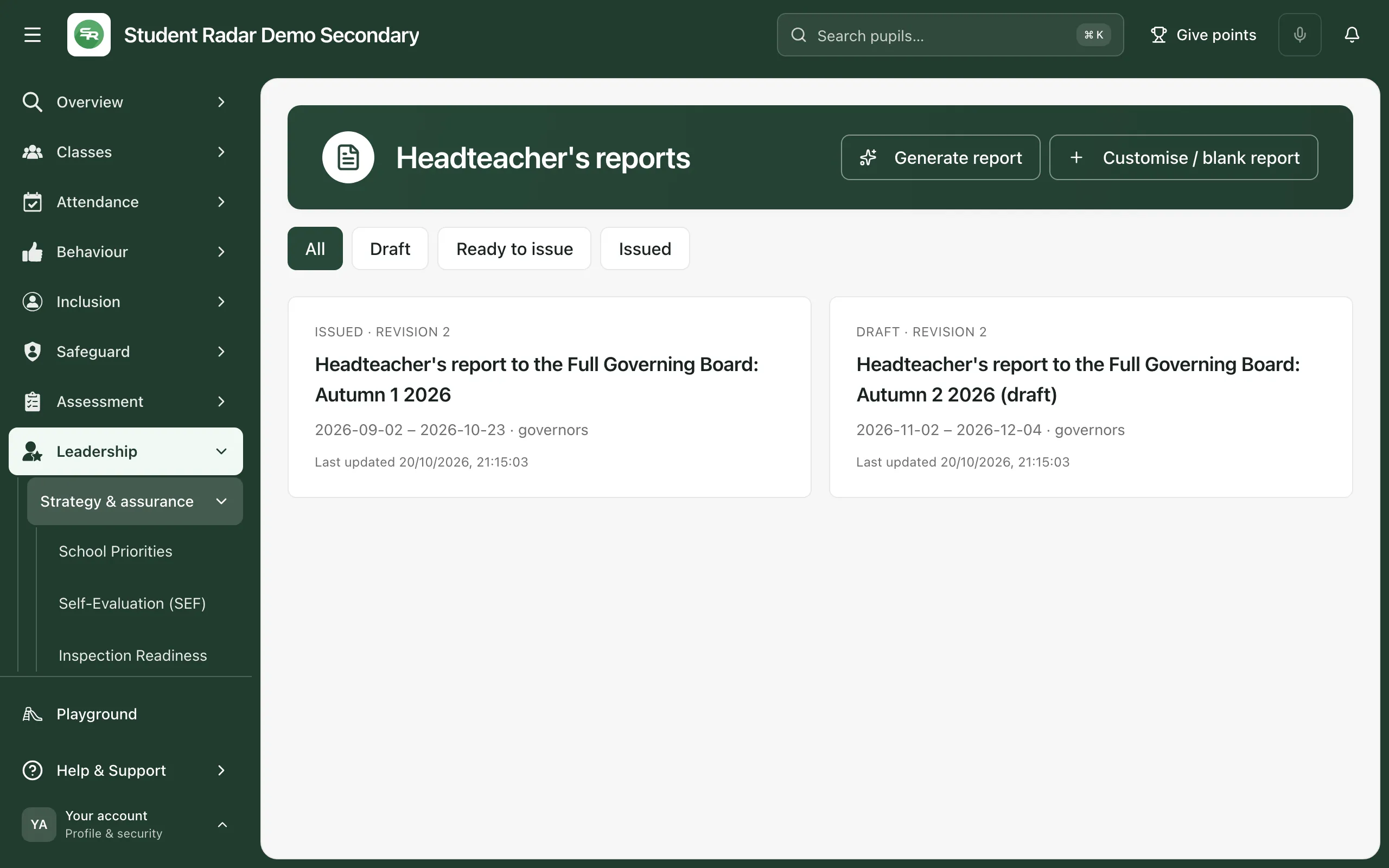Click the Inclusion person icon
This screenshot has height=868, width=1389.
pyautogui.click(x=32, y=302)
